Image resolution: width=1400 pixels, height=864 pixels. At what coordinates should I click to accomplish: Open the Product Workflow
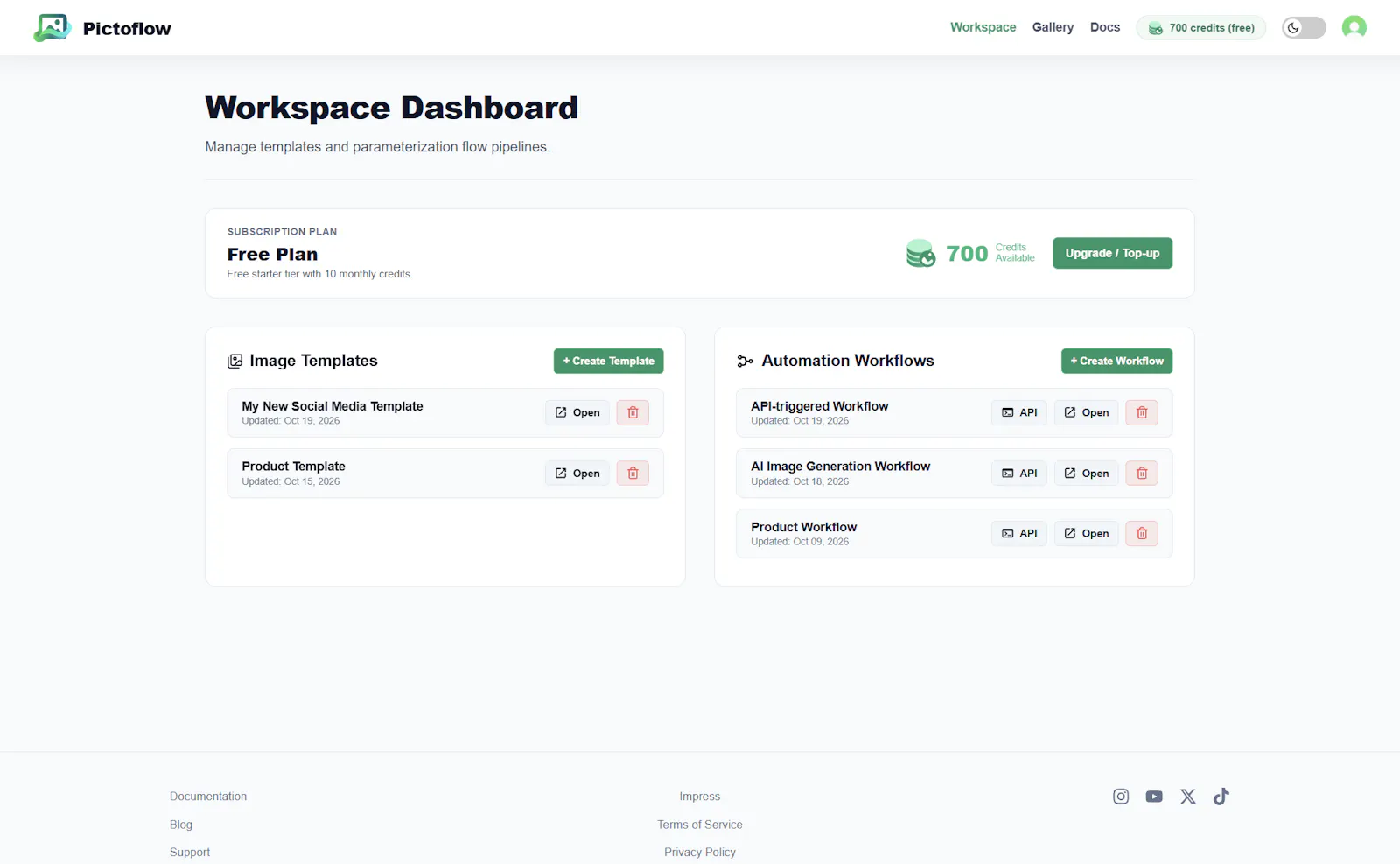[x=1086, y=533]
